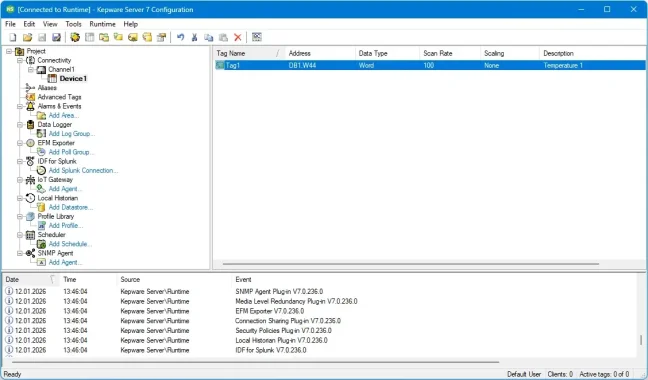Sort the event log by Date header

point(30,280)
